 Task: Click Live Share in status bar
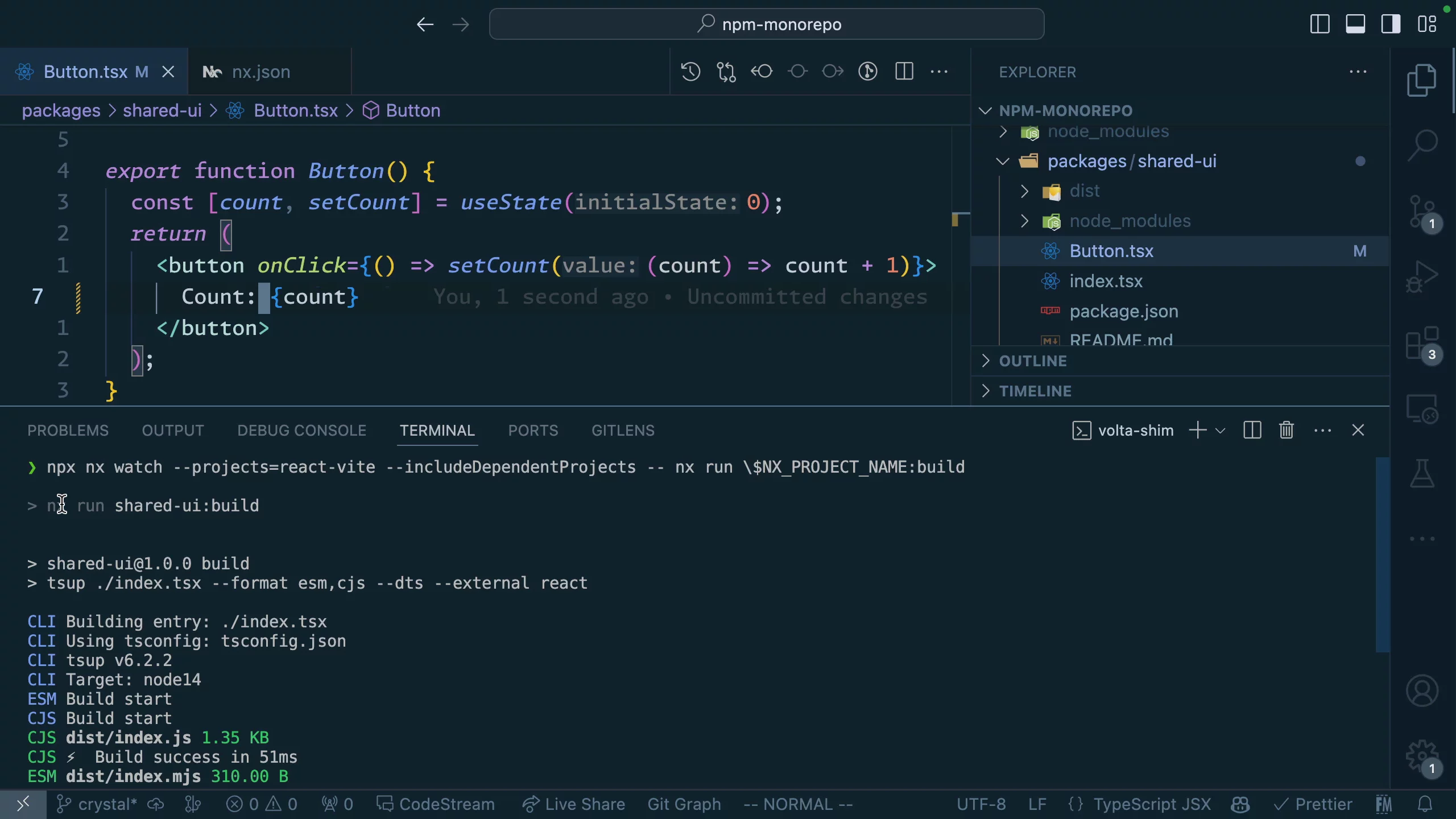tap(574, 804)
